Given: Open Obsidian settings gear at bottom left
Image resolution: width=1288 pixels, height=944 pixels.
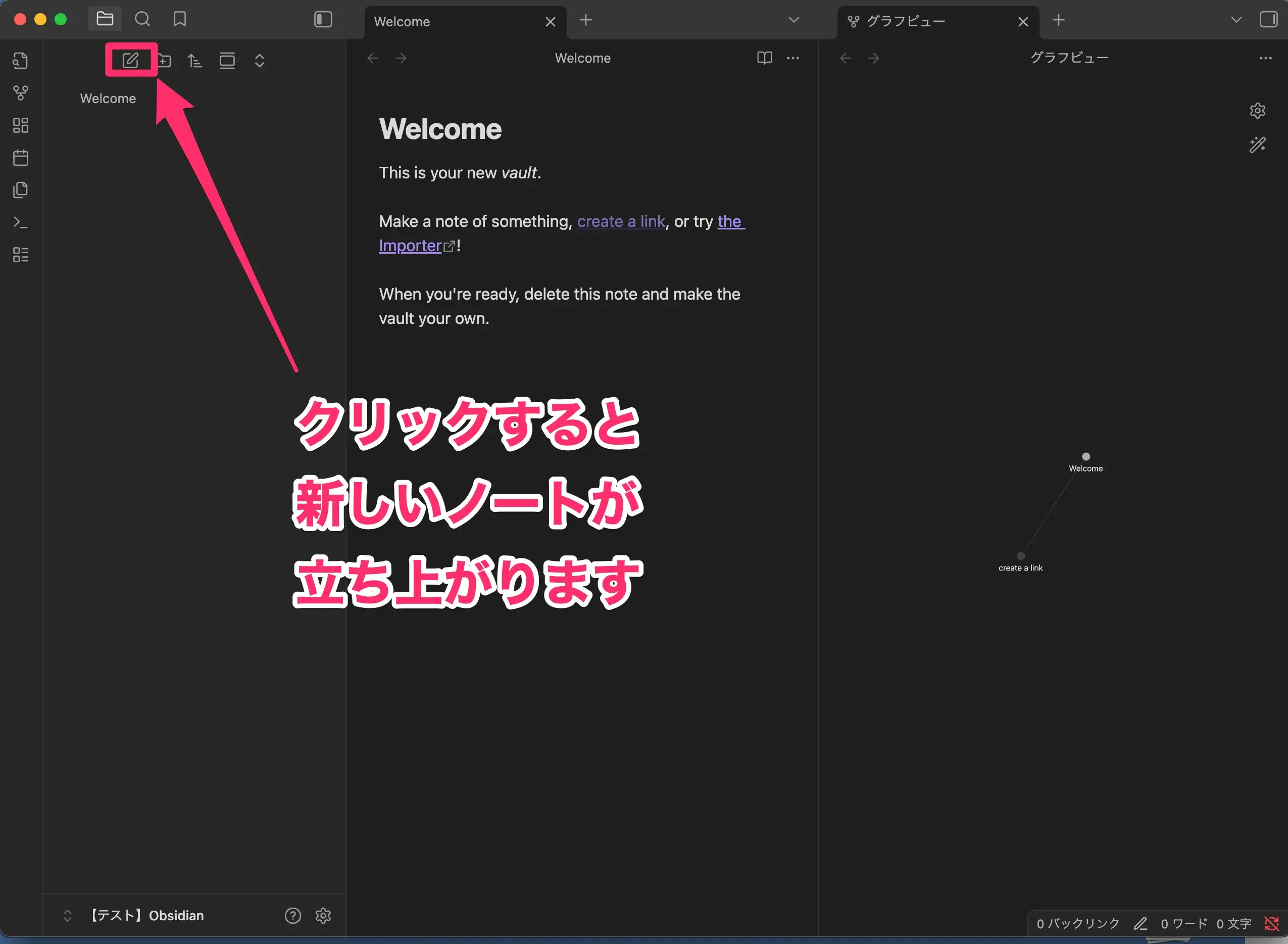Looking at the screenshot, I should click(x=323, y=915).
